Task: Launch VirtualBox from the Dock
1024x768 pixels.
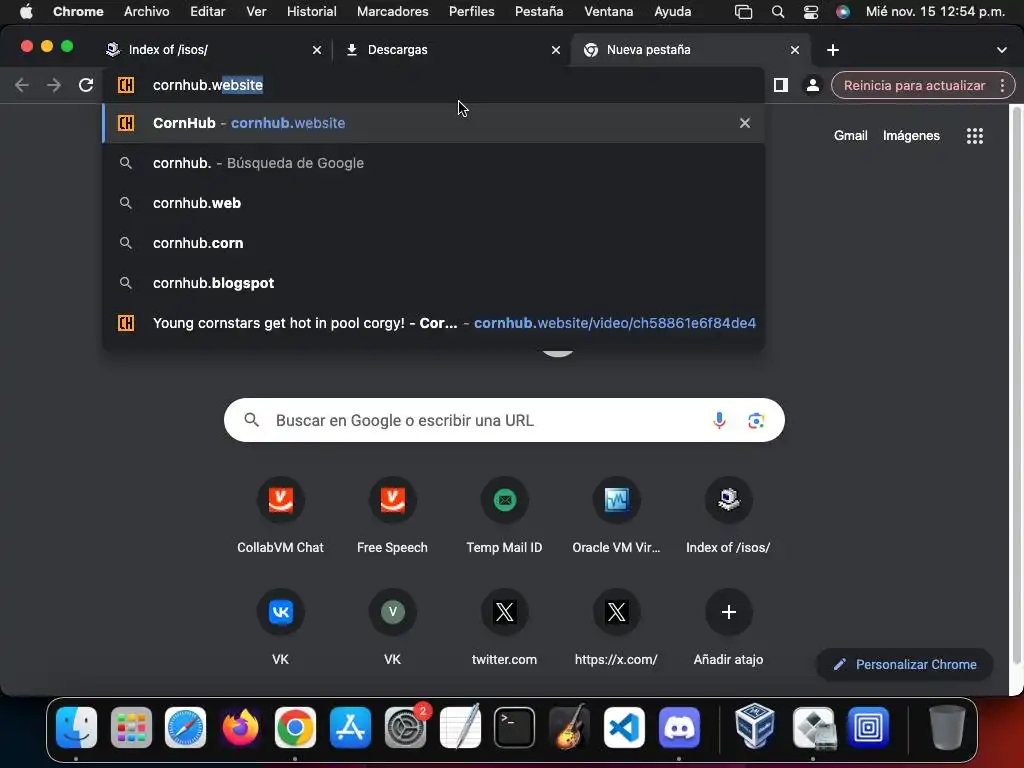Action: [x=755, y=727]
